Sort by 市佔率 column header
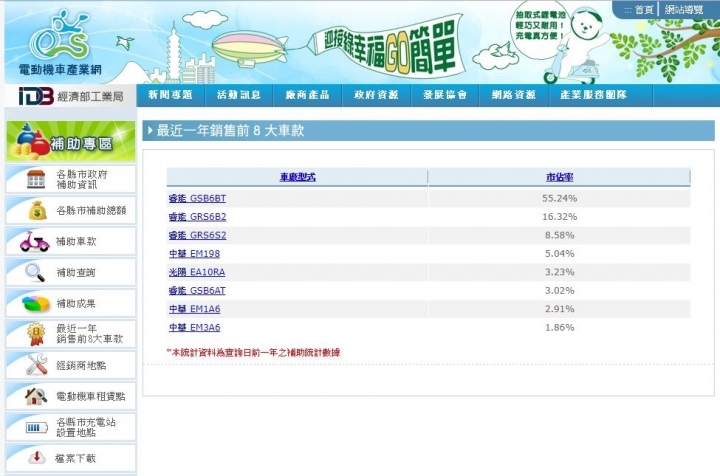The image size is (720, 476). 559,177
